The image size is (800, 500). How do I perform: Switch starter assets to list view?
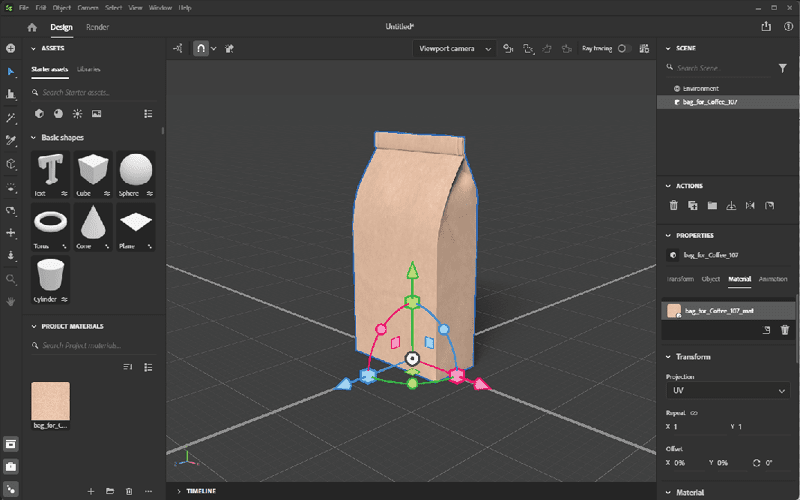(148, 114)
